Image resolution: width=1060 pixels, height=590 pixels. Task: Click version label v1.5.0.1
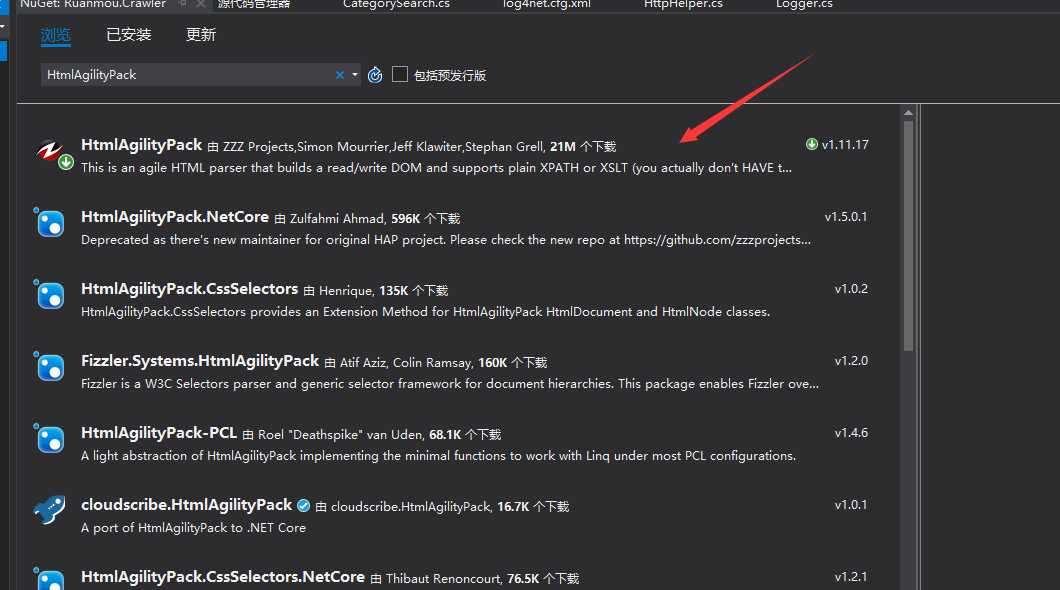click(846, 217)
